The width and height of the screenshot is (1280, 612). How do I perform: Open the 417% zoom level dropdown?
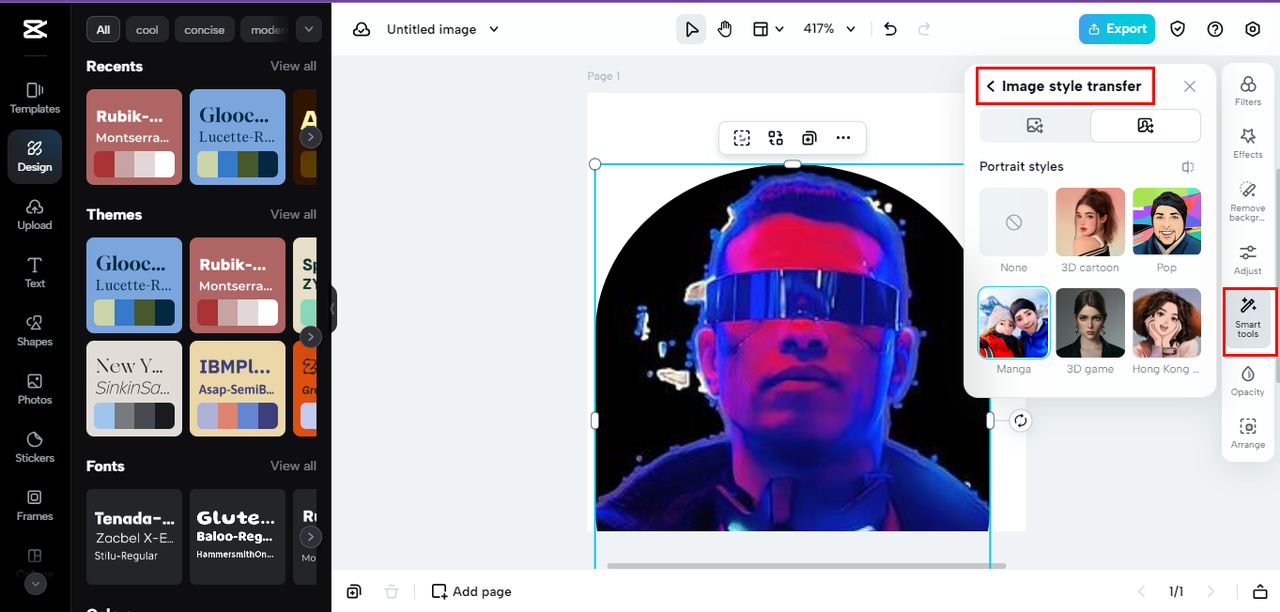pyautogui.click(x=830, y=29)
